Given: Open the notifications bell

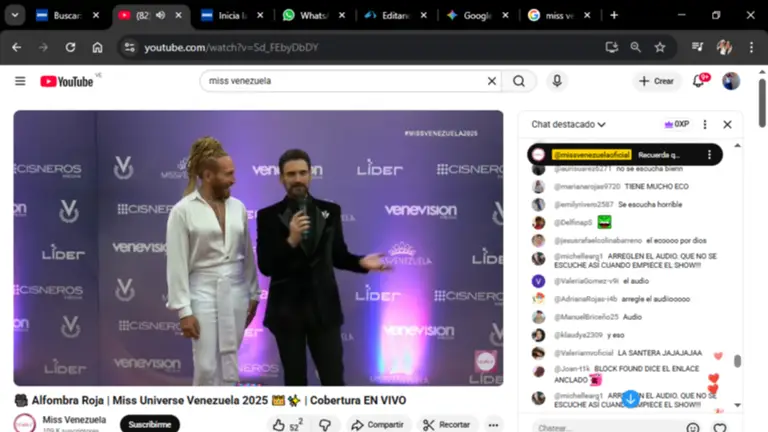Looking at the screenshot, I should coord(699,81).
